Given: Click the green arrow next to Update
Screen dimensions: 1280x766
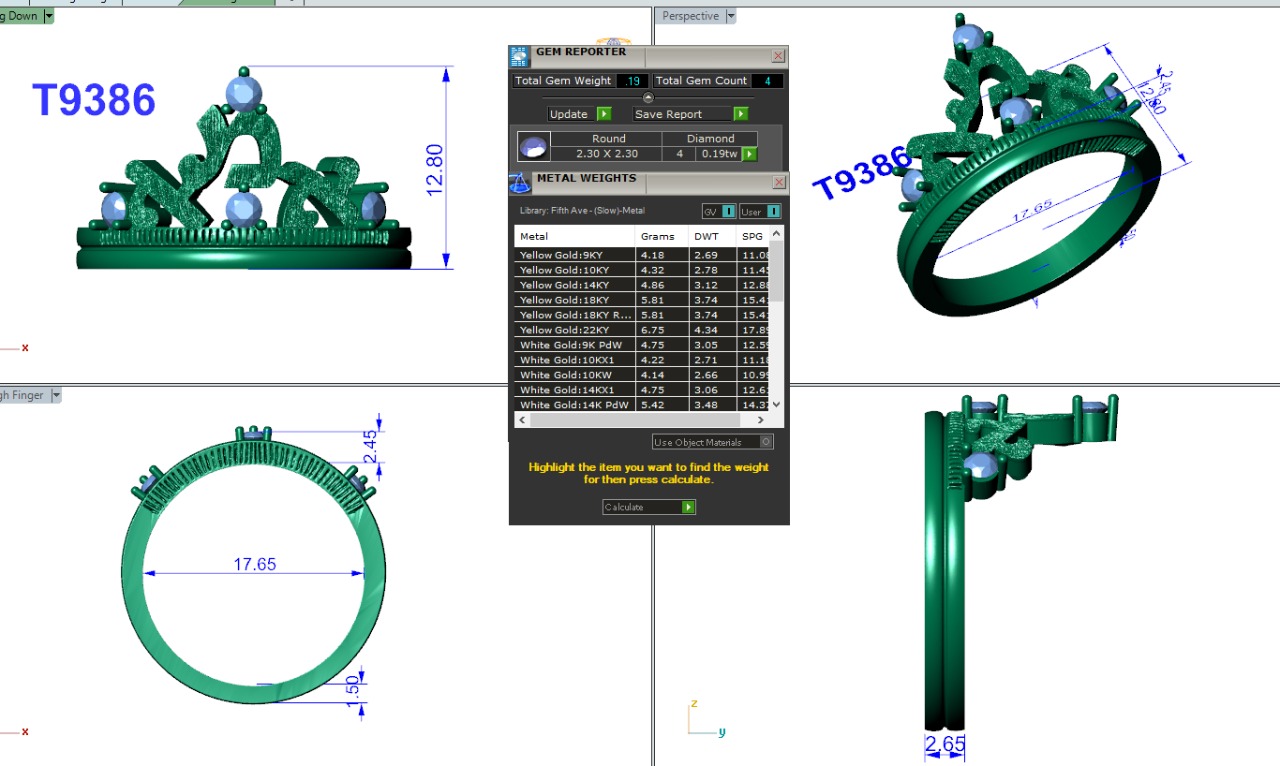Looking at the screenshot, I should (x=604, y=114).
